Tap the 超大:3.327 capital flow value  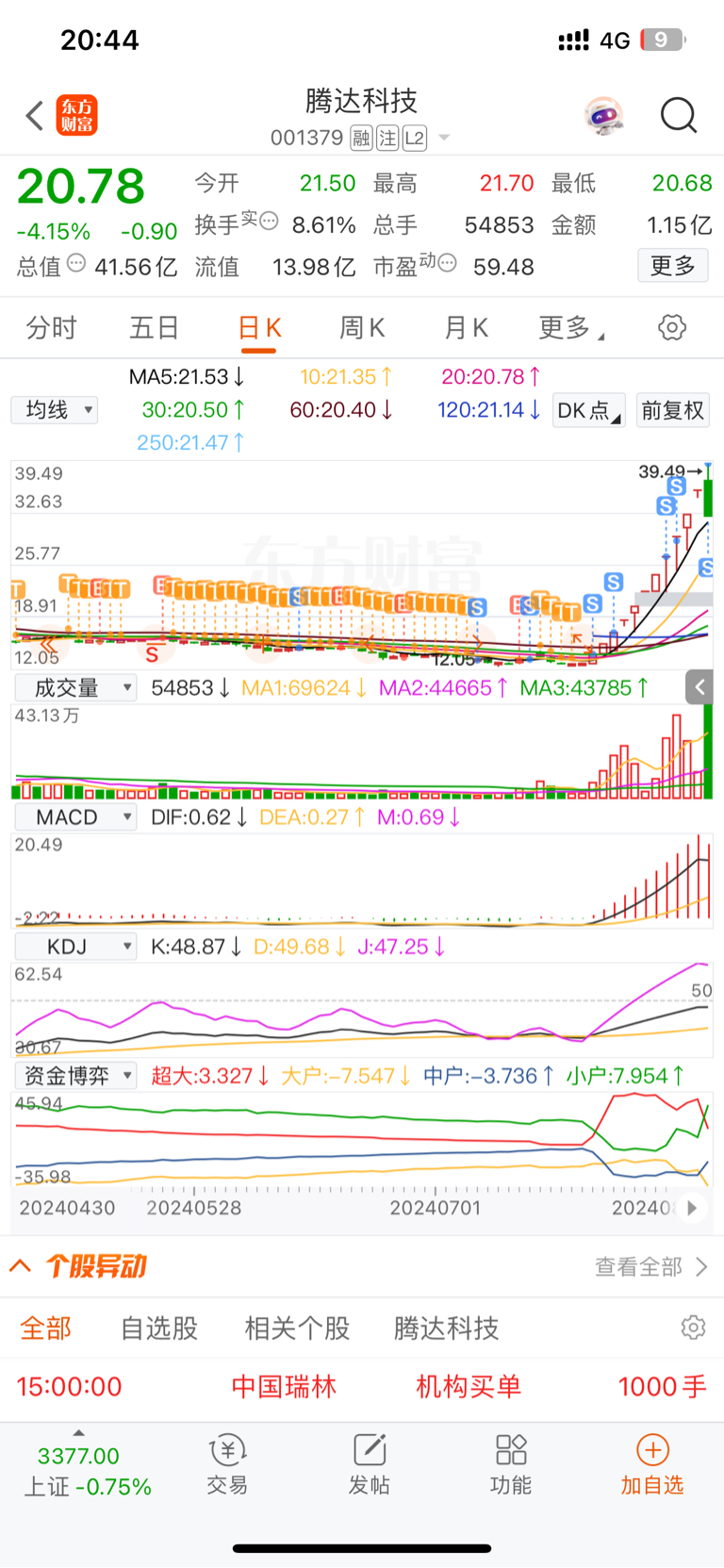(210, 1076)
